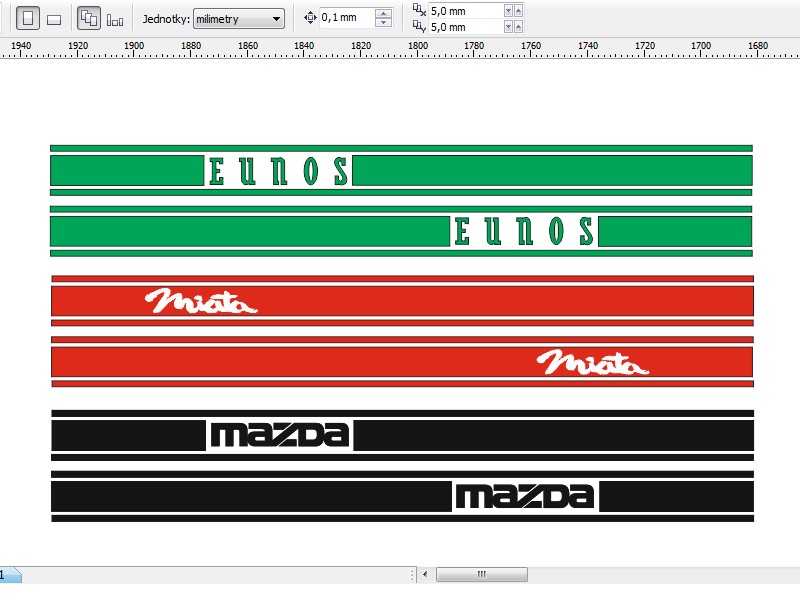Set page orientation to portrait
Viewport: 800px width, 600px height.
pyautogui.click(x=28, y=19)
